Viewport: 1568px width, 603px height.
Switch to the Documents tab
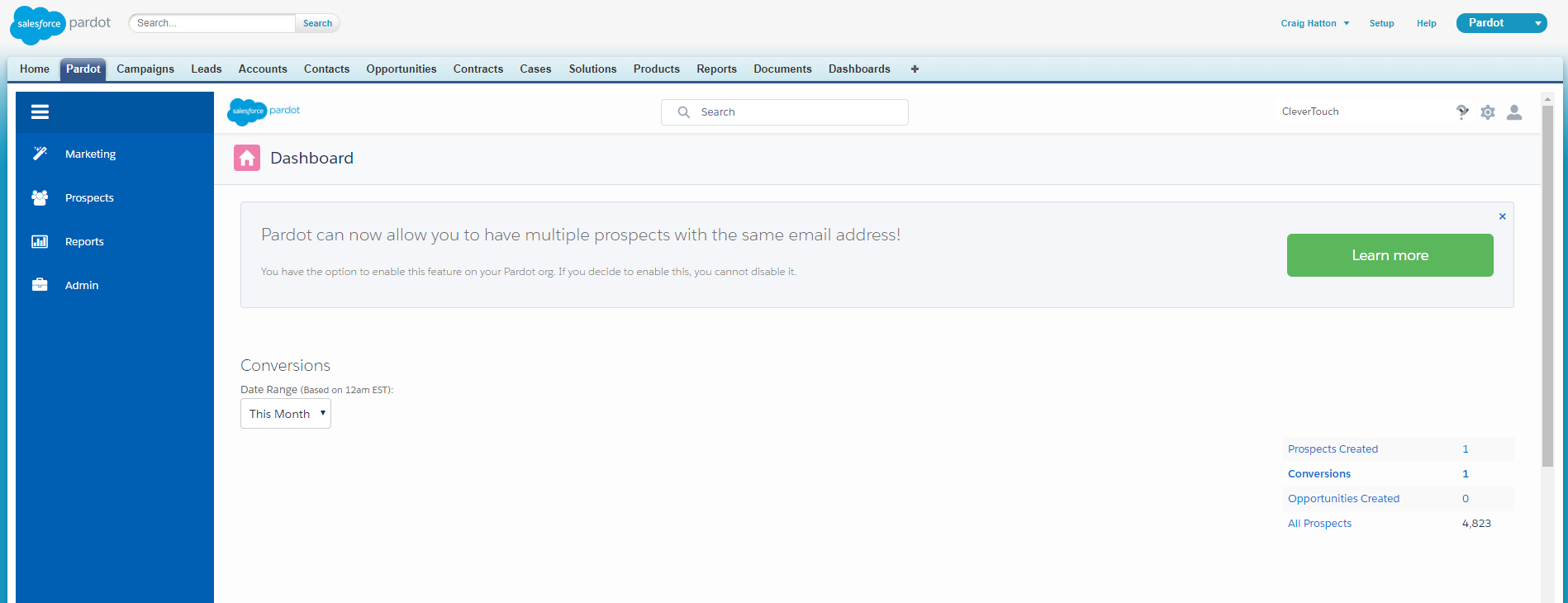(783, 69)
